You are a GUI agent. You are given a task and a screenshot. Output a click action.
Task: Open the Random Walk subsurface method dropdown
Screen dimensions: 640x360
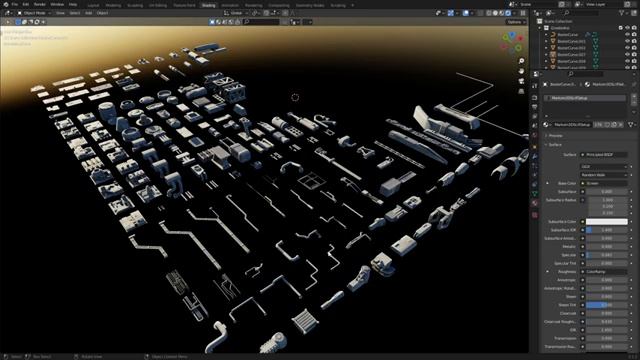pyautogui.click(x=604, y=175)
